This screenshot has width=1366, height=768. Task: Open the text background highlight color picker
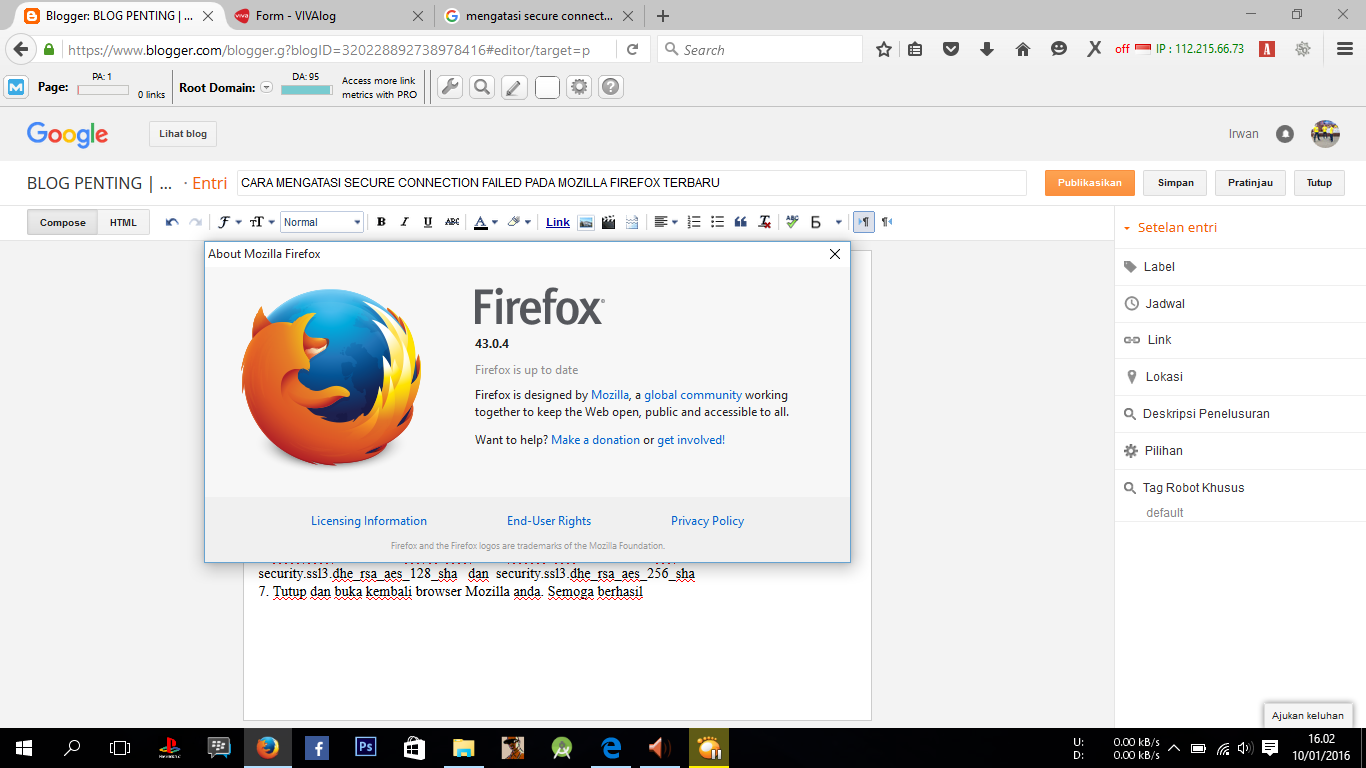coord(519,222)
